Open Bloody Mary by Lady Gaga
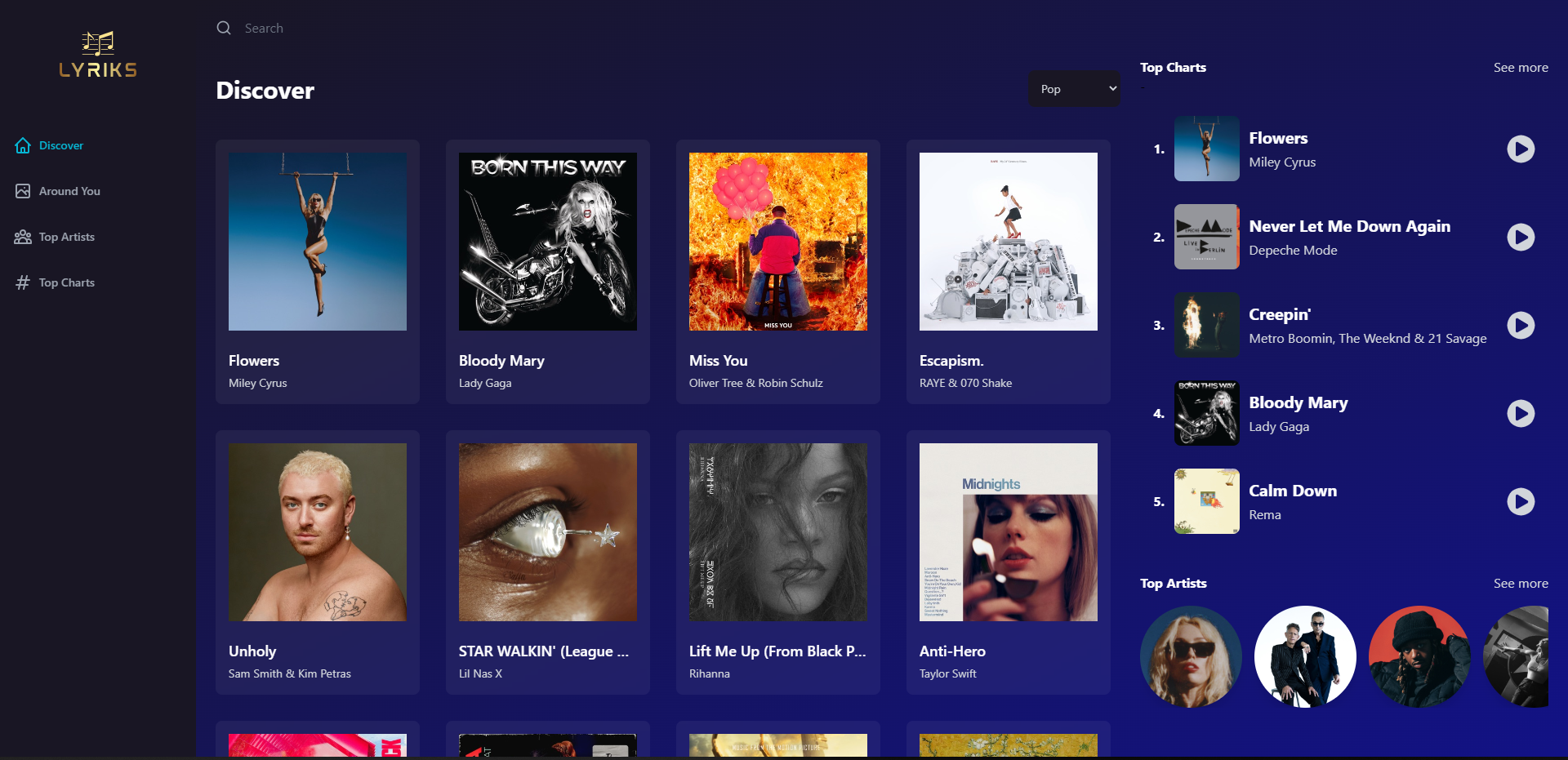1568x760 pixels. pyautogui.click(x=547, y=272)
